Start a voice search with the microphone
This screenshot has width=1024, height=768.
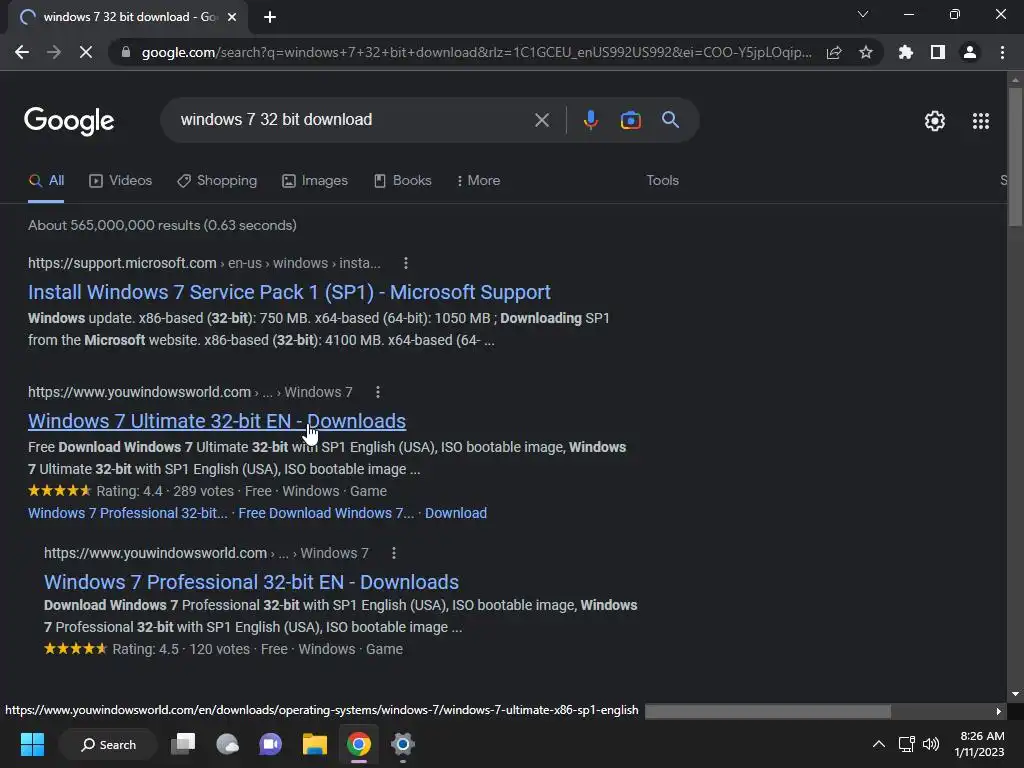(x=590, y=120)
